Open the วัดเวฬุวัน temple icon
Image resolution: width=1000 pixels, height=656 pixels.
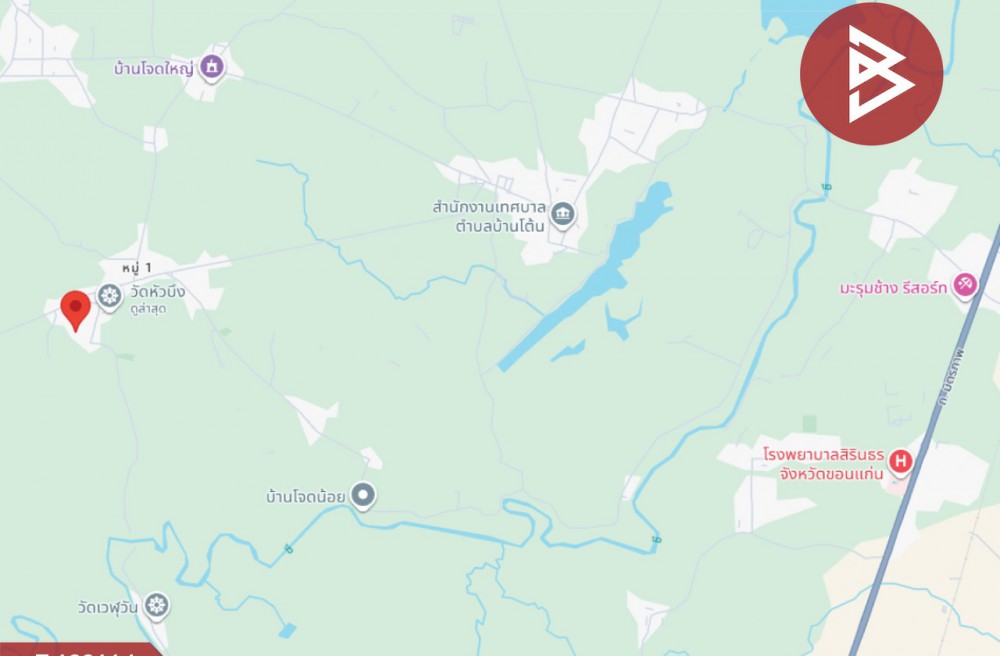click(156, 605)
